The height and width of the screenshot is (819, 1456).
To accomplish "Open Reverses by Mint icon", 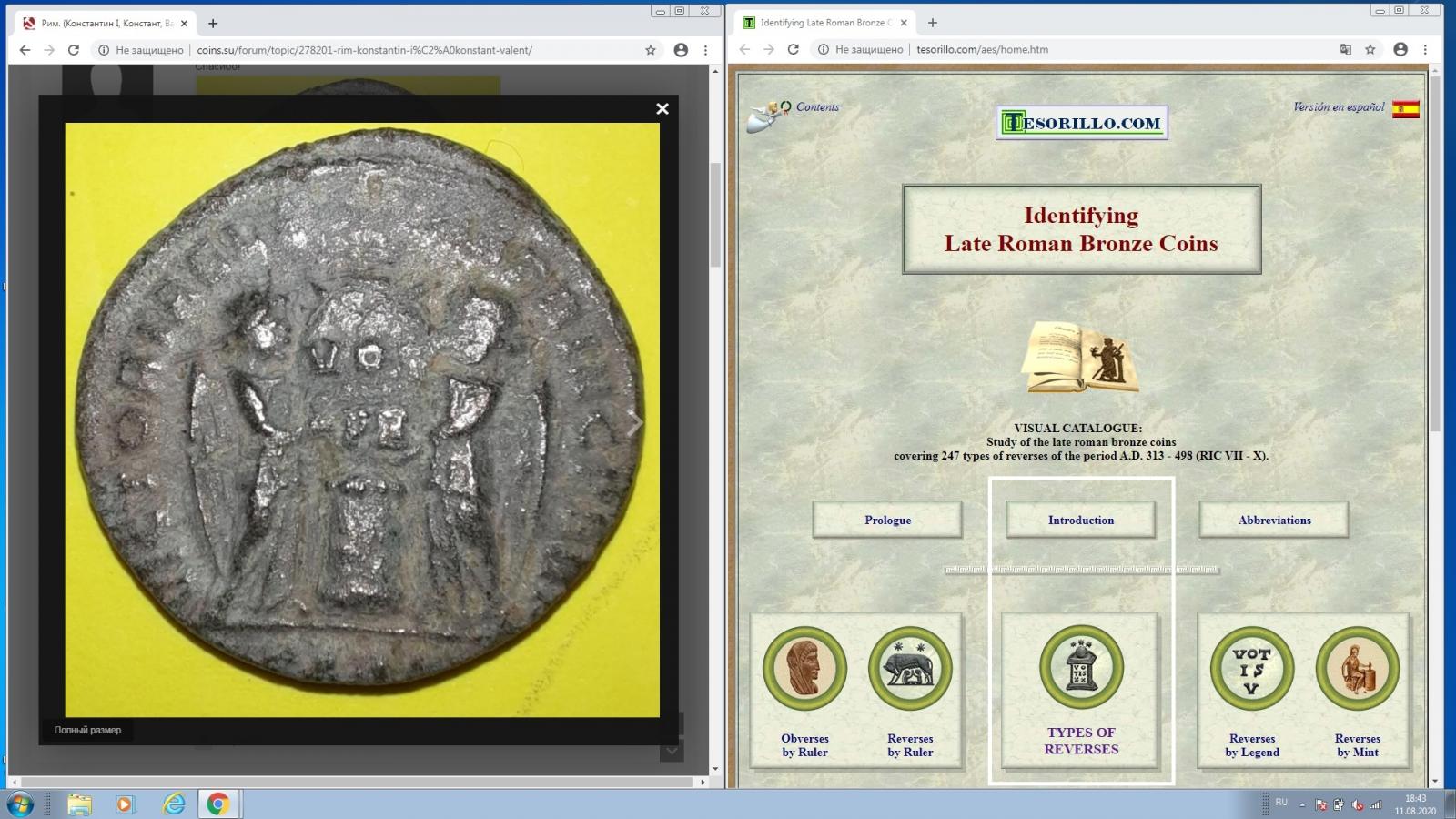I will coord(1357,670).
